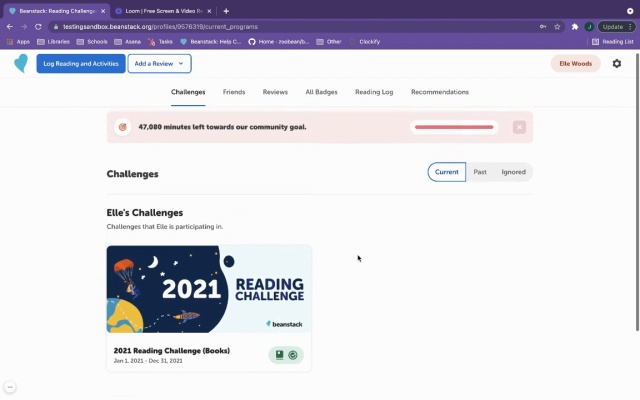Open the Other bookmark folder
This screenshot has height=400, width=640.
pos(329,42)
